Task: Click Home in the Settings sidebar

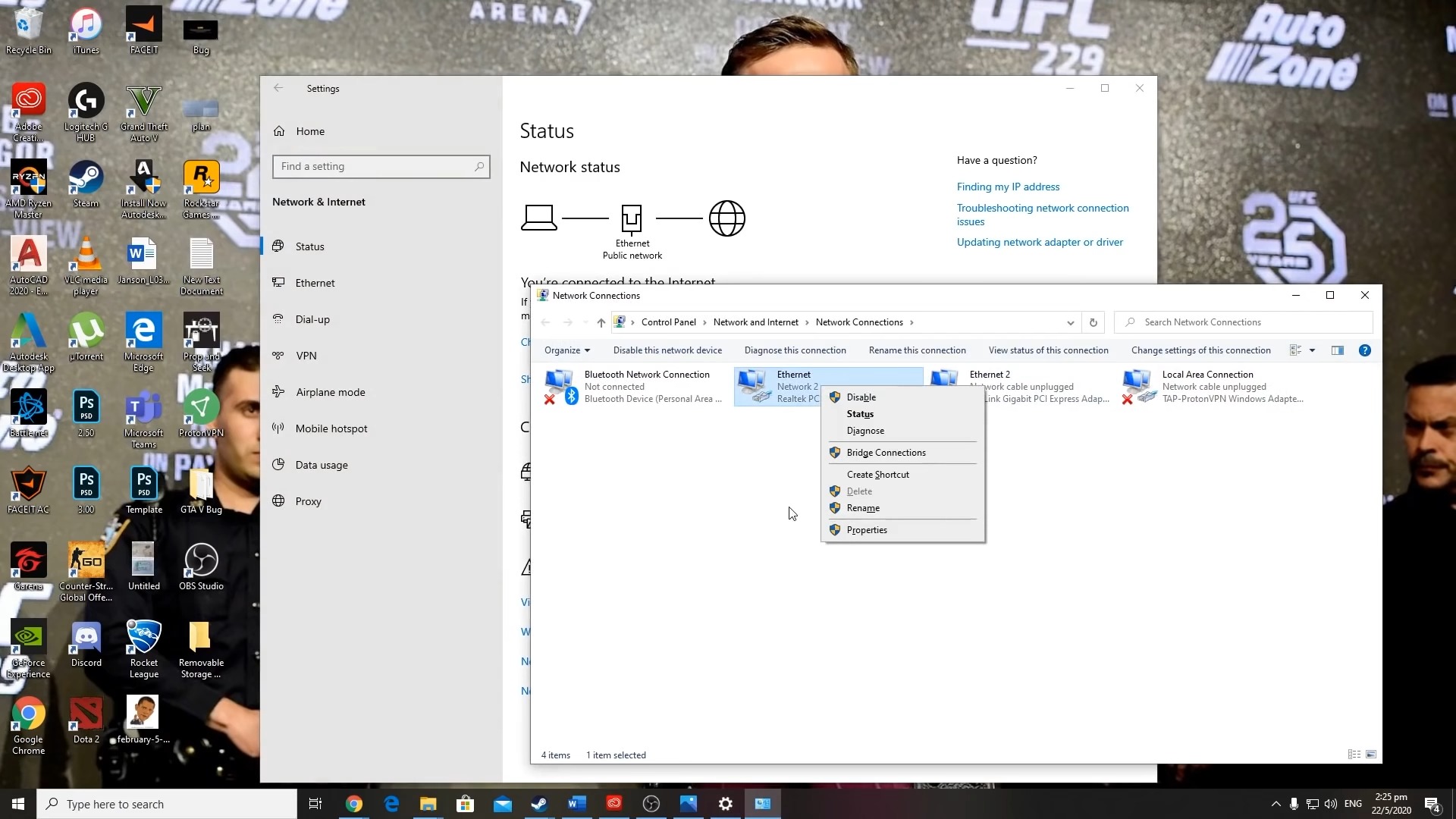Action: tap(381, 131)
